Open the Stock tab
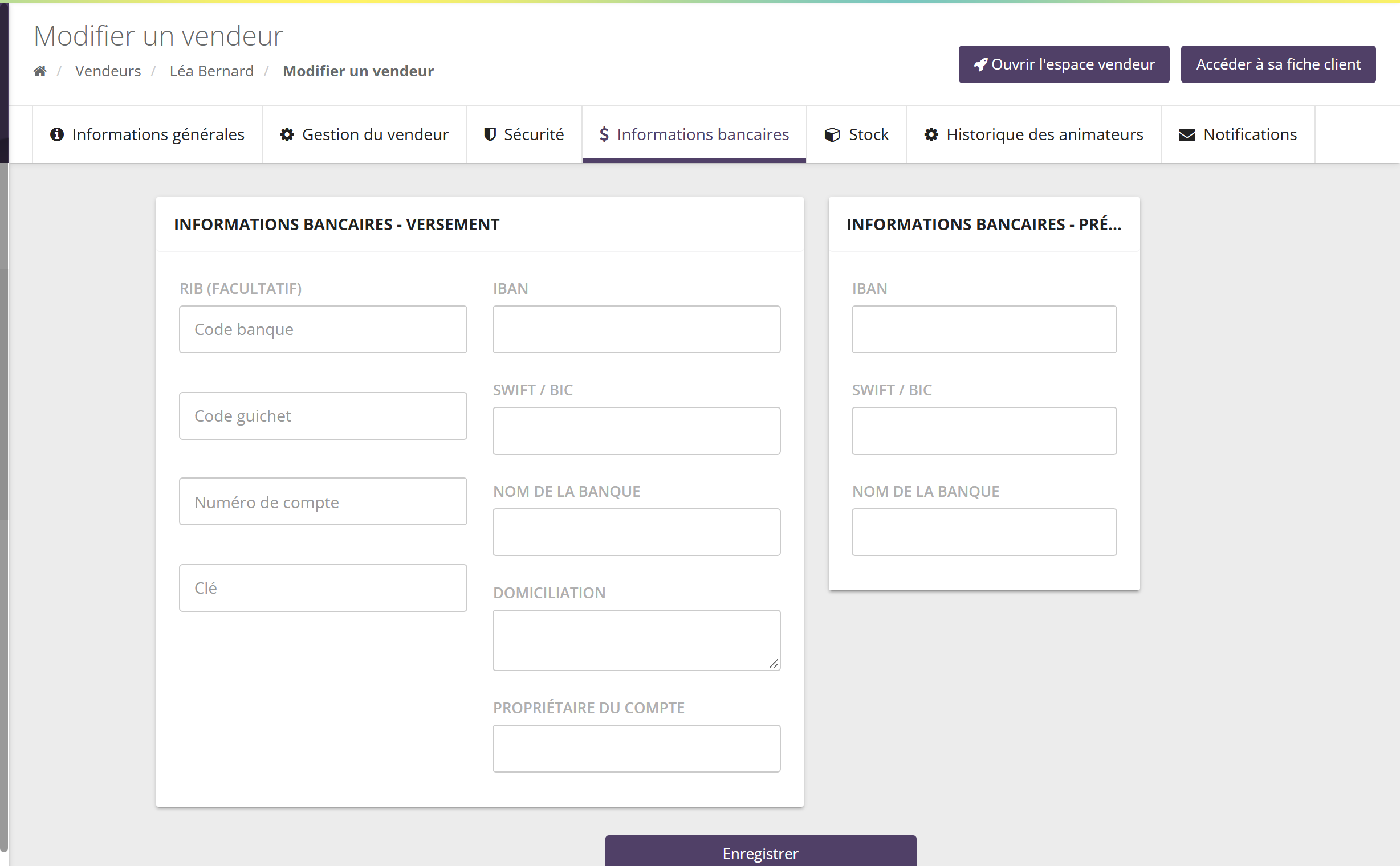The image size is (1400, 866). point(857,134)
